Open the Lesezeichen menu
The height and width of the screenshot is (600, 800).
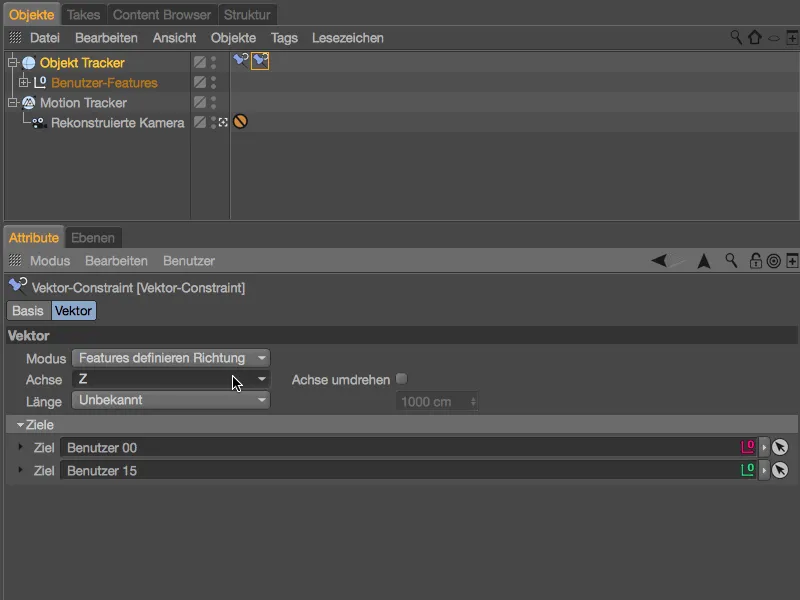click(348, 38)
